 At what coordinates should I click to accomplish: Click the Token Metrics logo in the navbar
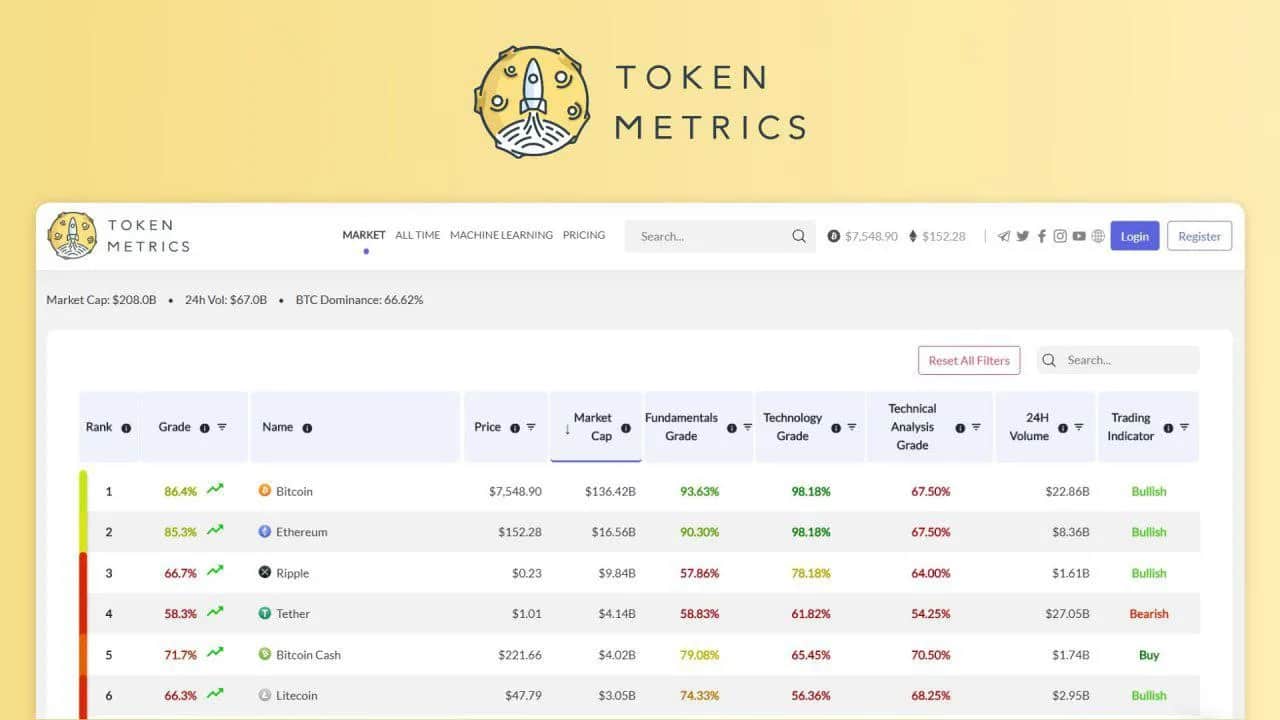pos(119,236)
